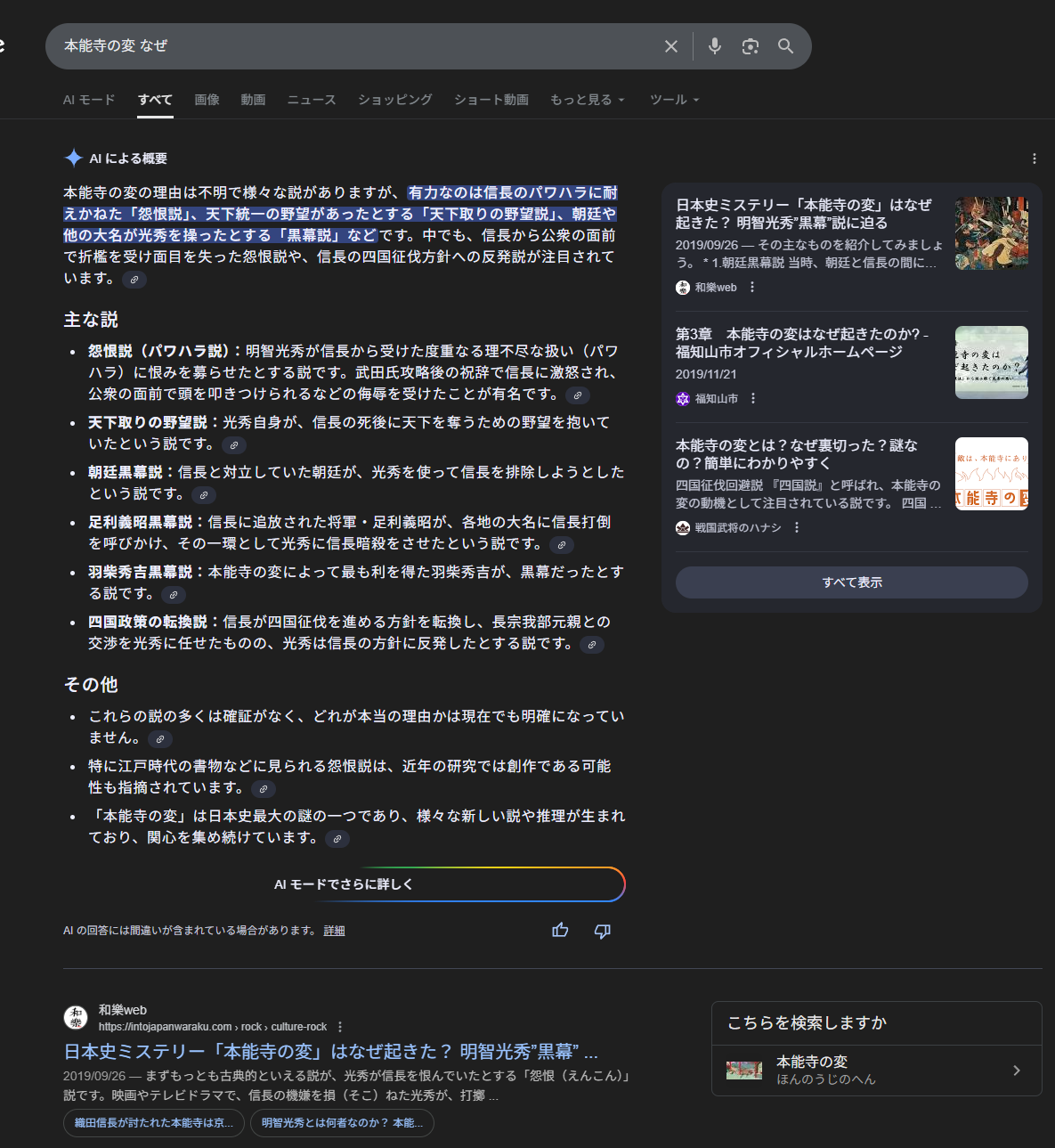
Task: Clear the search box with the X icon
Action: click(x=671, y=46)
